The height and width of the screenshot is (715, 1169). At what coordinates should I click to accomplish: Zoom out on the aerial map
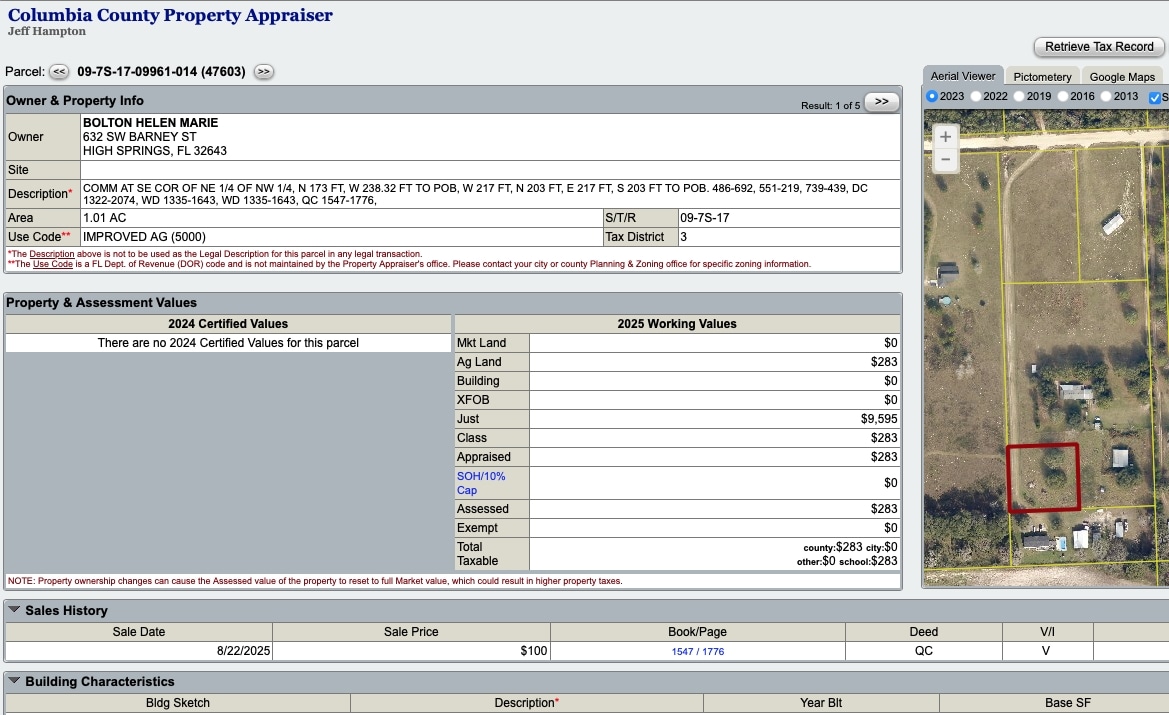[945, 160]
